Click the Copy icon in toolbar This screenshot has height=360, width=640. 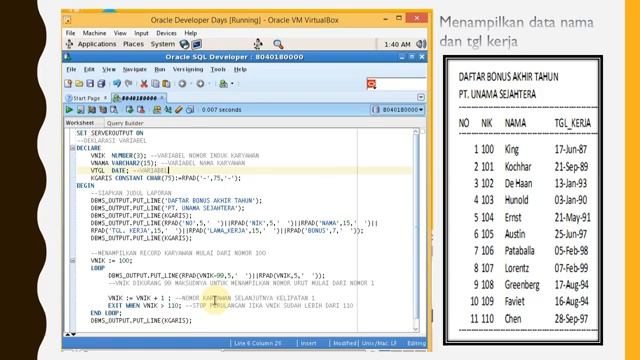[155, 84]
